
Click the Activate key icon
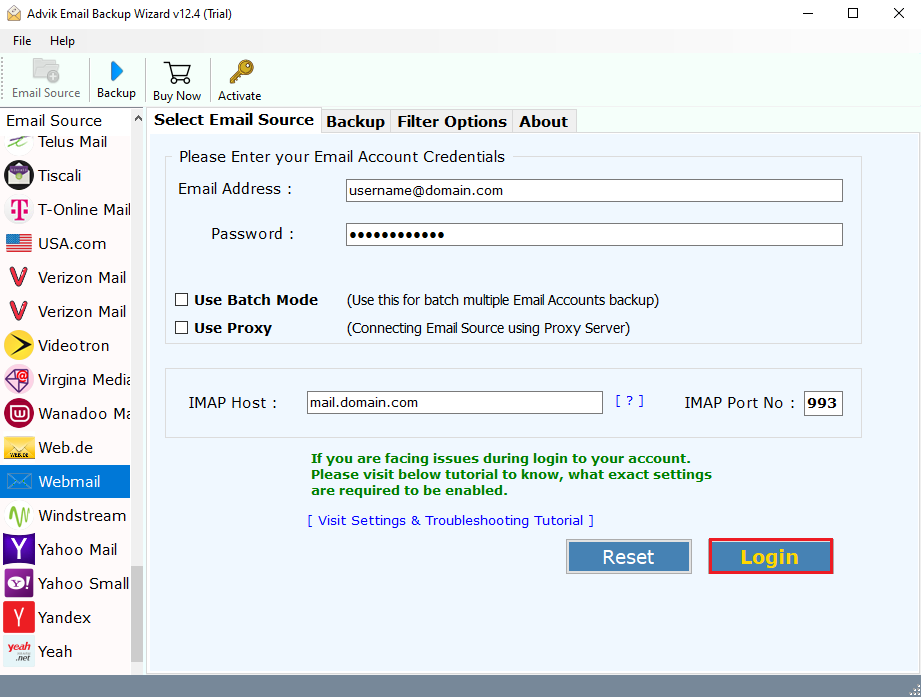pos(241,72)
